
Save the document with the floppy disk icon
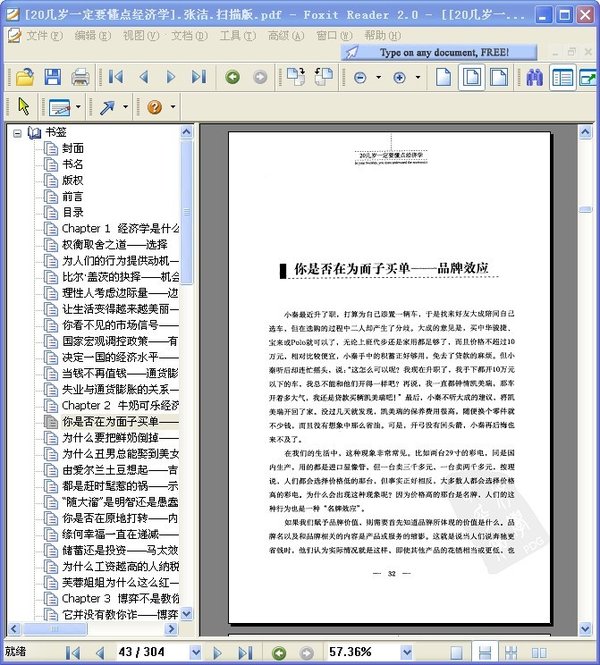coord(53,77)
